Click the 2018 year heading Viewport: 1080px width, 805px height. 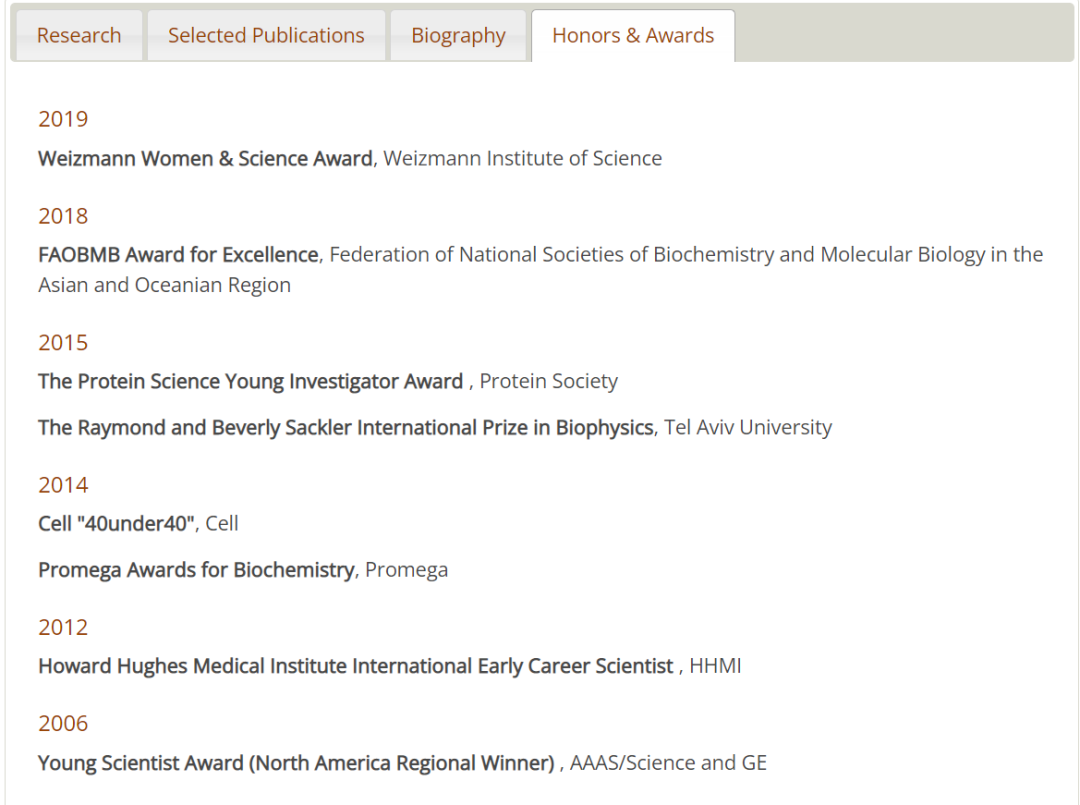(x=63, y=216)
